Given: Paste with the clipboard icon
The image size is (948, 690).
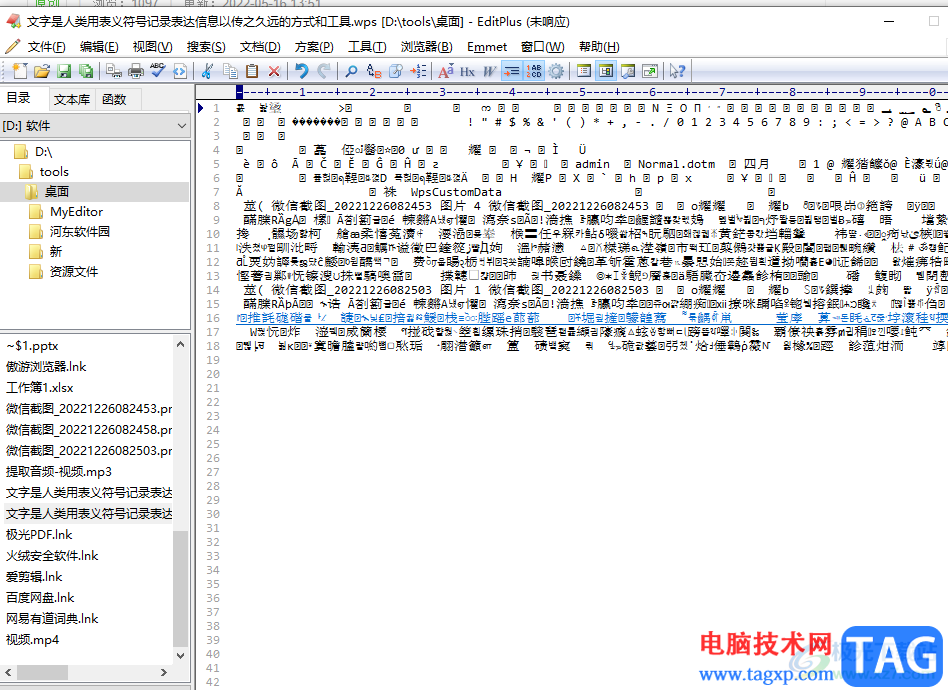Looking at the screenshot, I should point(252,71).
